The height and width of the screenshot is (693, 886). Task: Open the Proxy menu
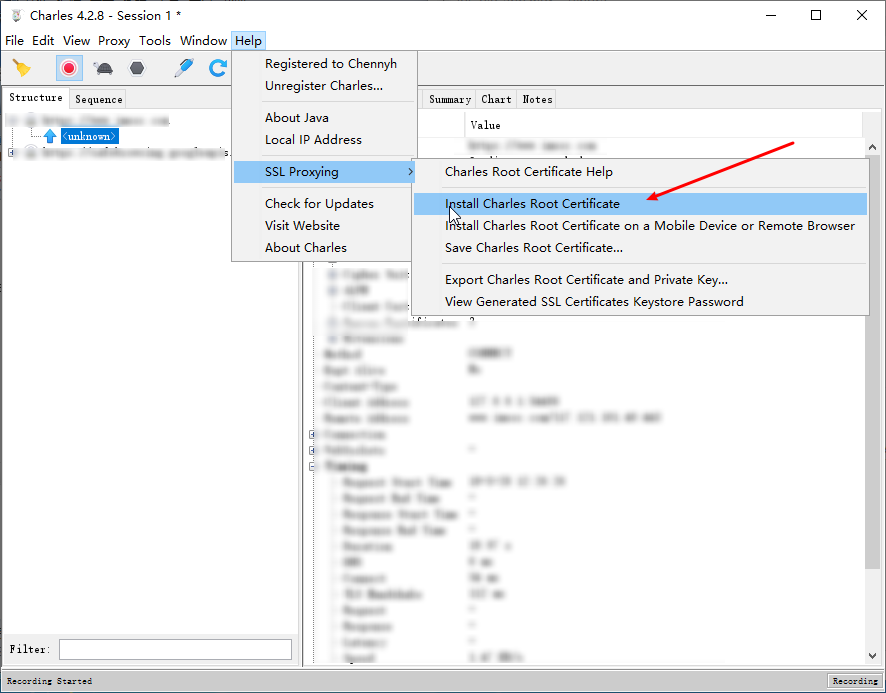[x=114, y=41]
